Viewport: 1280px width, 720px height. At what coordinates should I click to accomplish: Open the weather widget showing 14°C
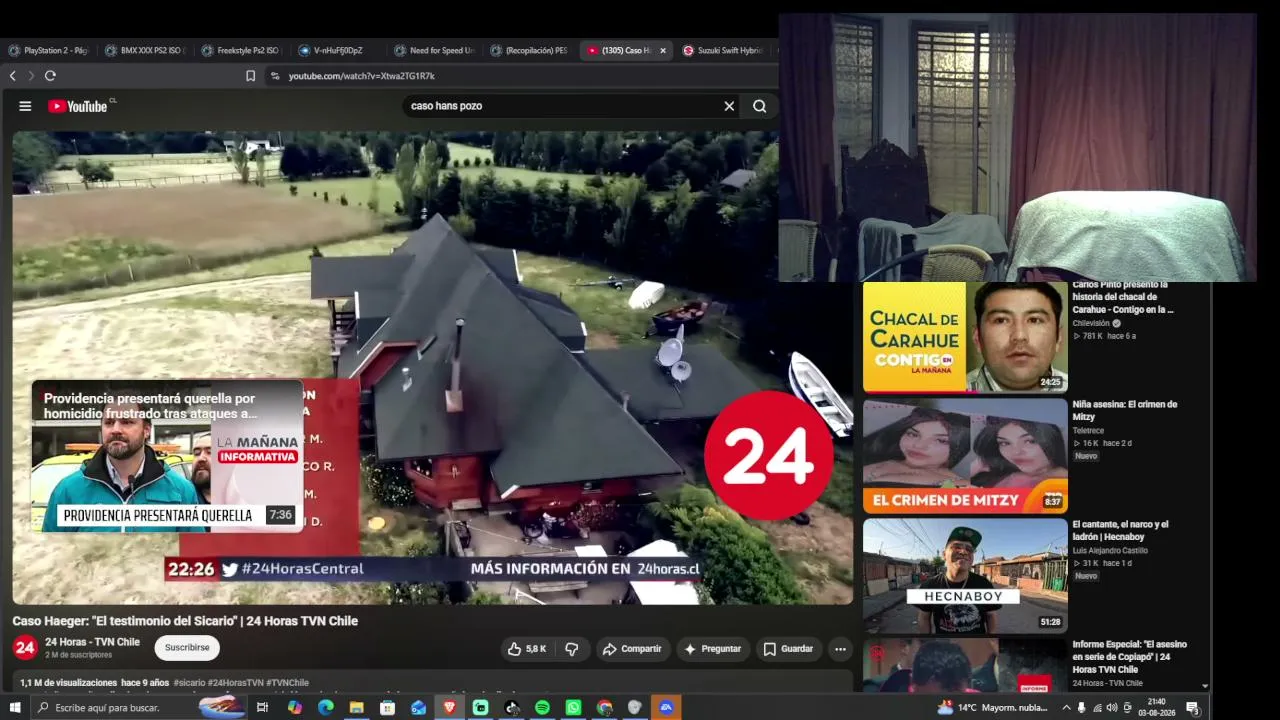point(992,708)
